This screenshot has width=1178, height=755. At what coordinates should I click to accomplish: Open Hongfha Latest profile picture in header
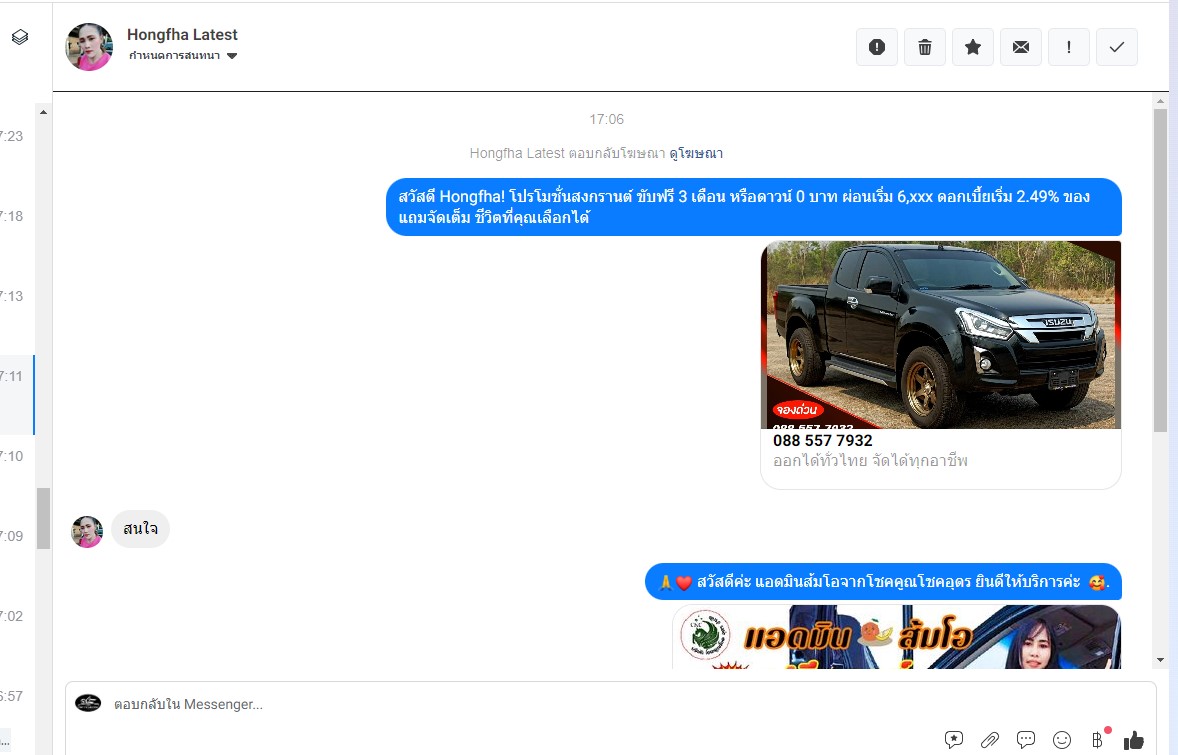(x=89, y=47)
